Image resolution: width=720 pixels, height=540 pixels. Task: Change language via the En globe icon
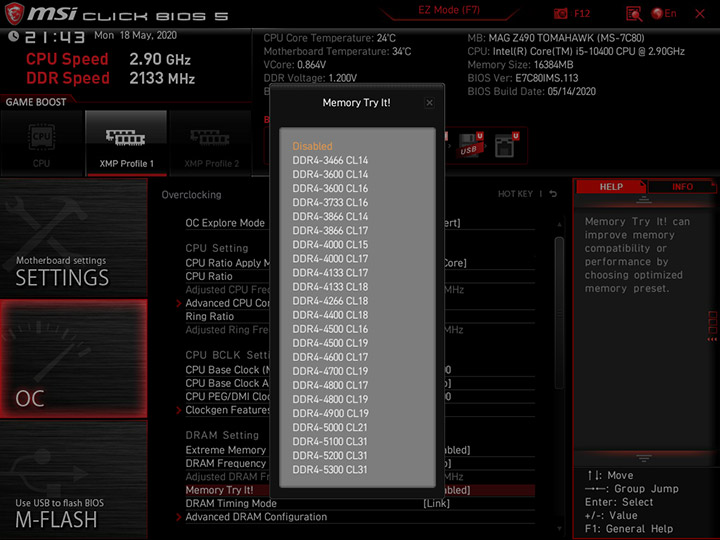[x=664, y=13]
